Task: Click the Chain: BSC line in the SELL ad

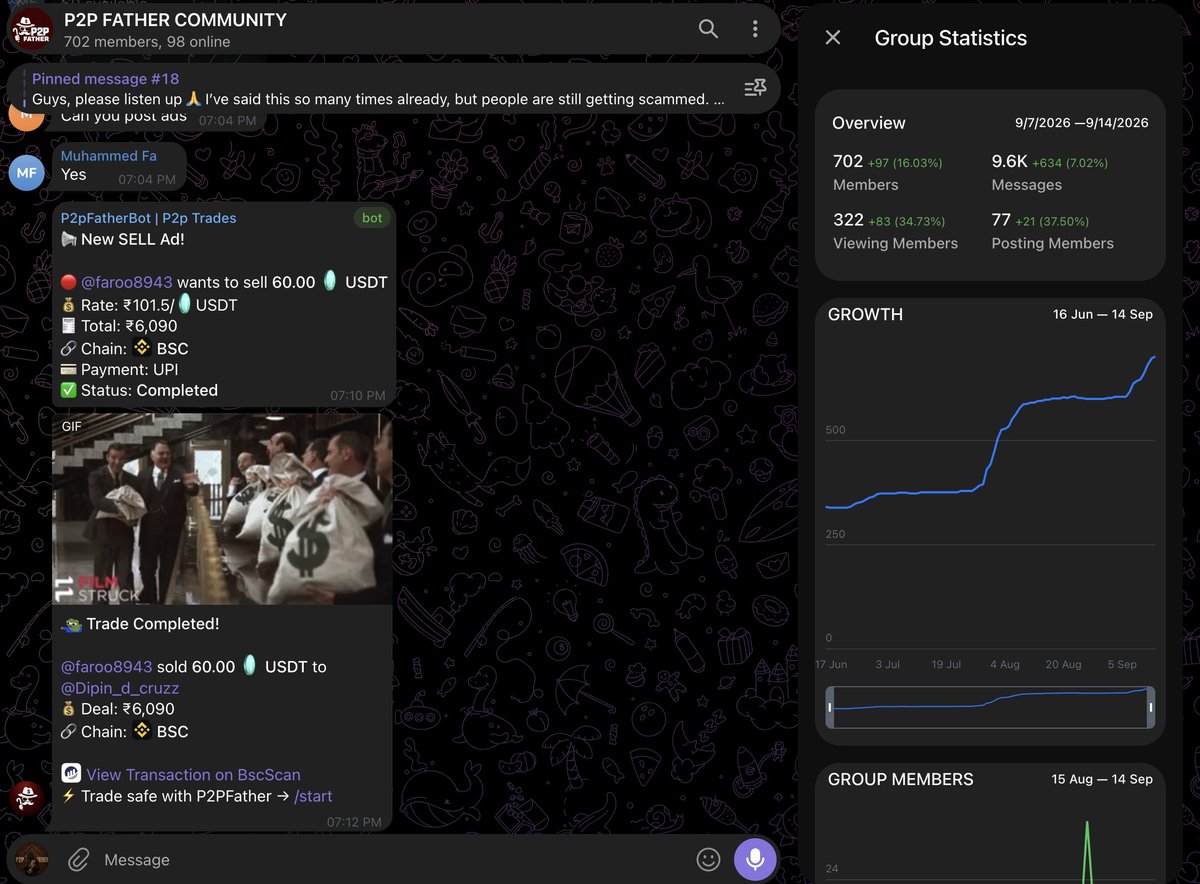Action: click(124, 348)
